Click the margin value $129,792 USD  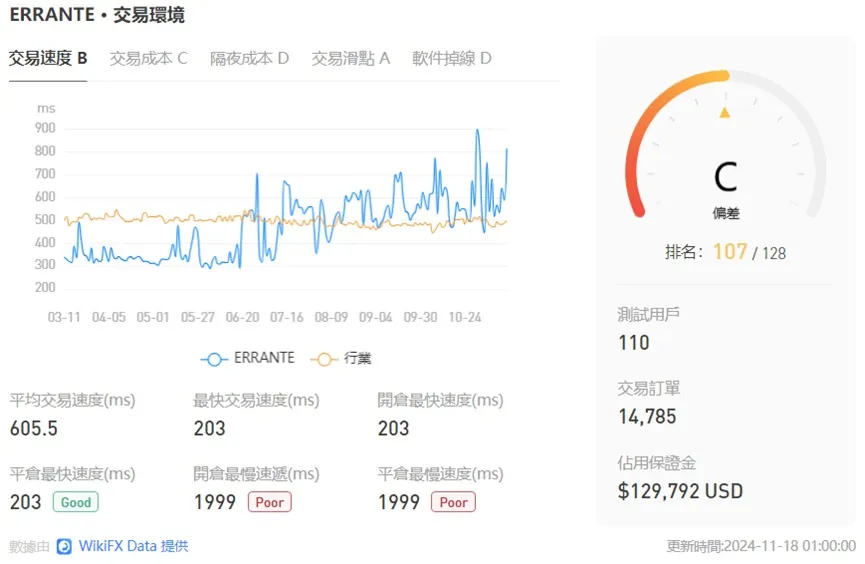[680, 491]
